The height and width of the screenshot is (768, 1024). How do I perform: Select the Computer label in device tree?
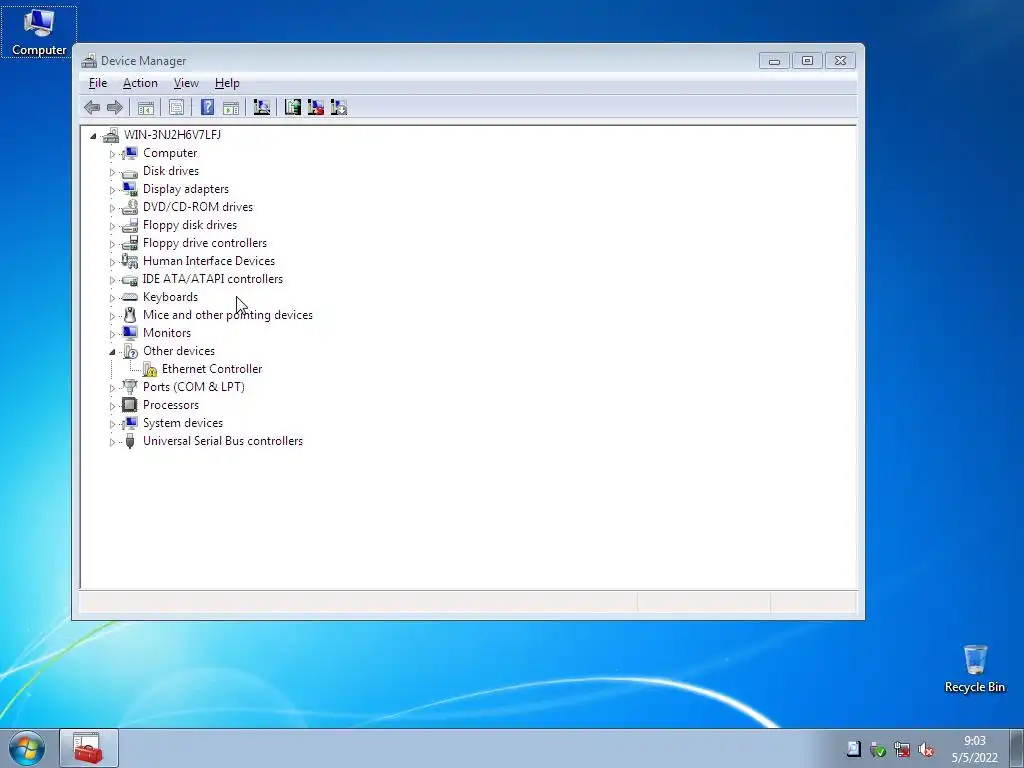(x=170, y=153)
